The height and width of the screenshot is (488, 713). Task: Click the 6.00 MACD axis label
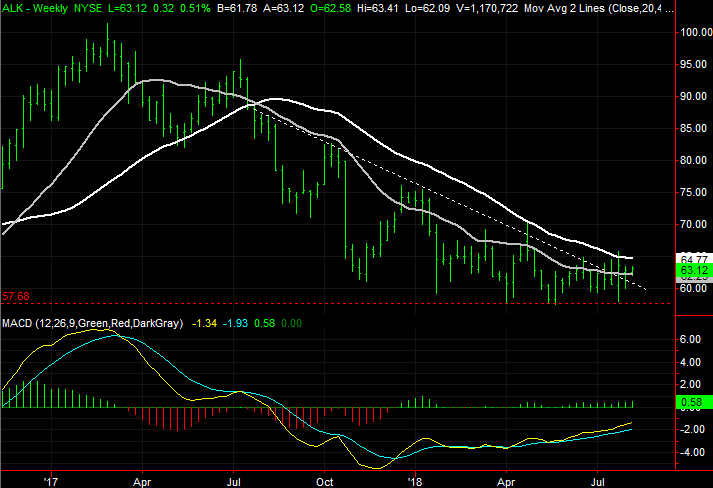[x=690, y=339]
